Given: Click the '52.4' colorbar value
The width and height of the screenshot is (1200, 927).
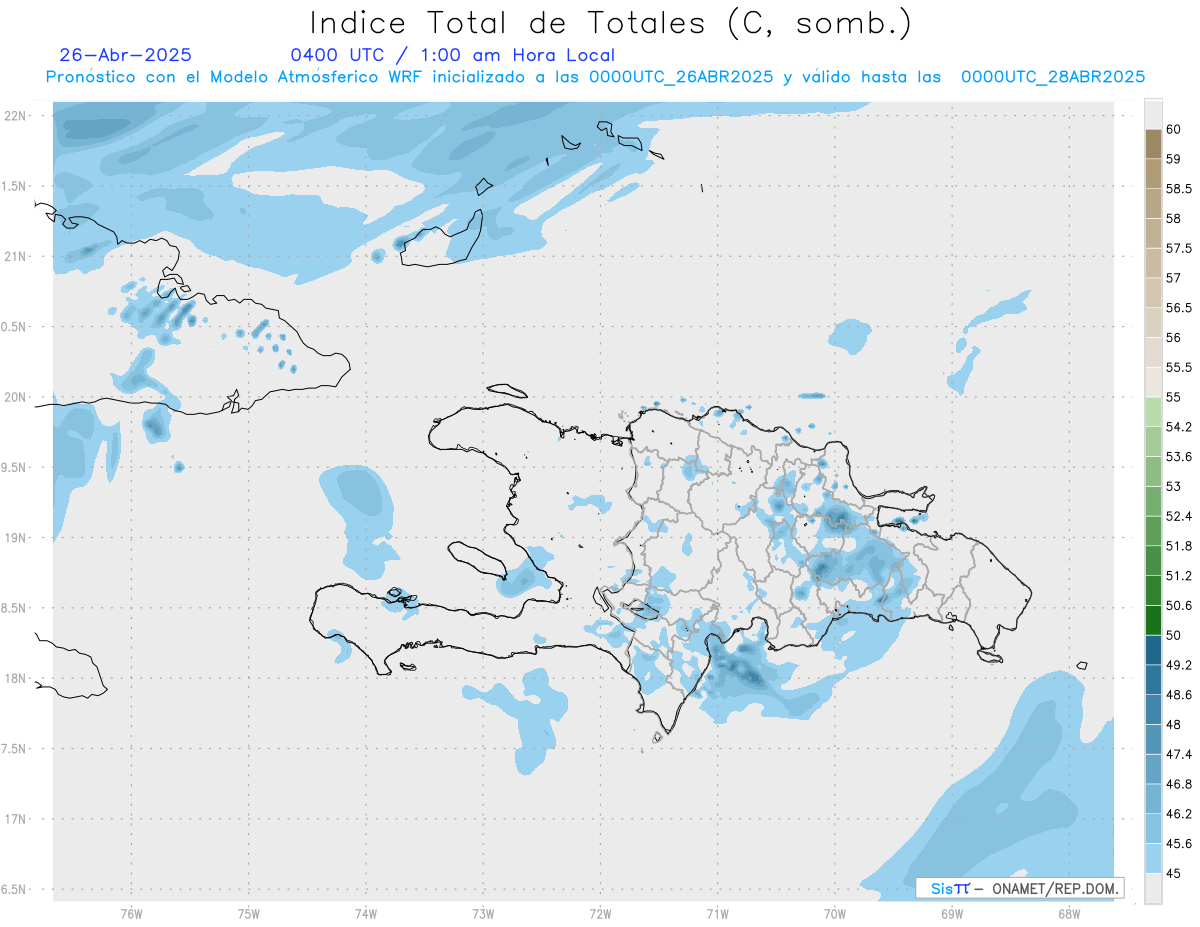Looking at the screenshot, I should [x=1179, y=516].
